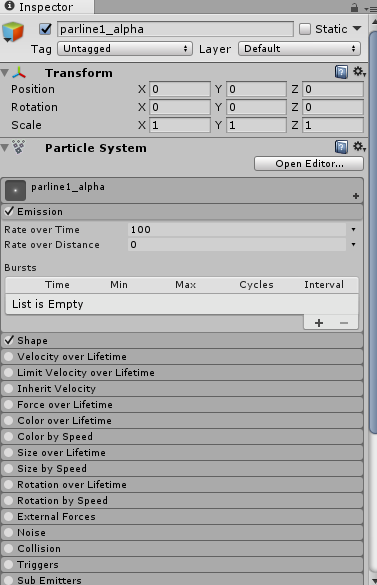Open Rate over Time mode dropdown
Image resolution: width=377 pixels, height=585 pixels.
coord(353,229)
